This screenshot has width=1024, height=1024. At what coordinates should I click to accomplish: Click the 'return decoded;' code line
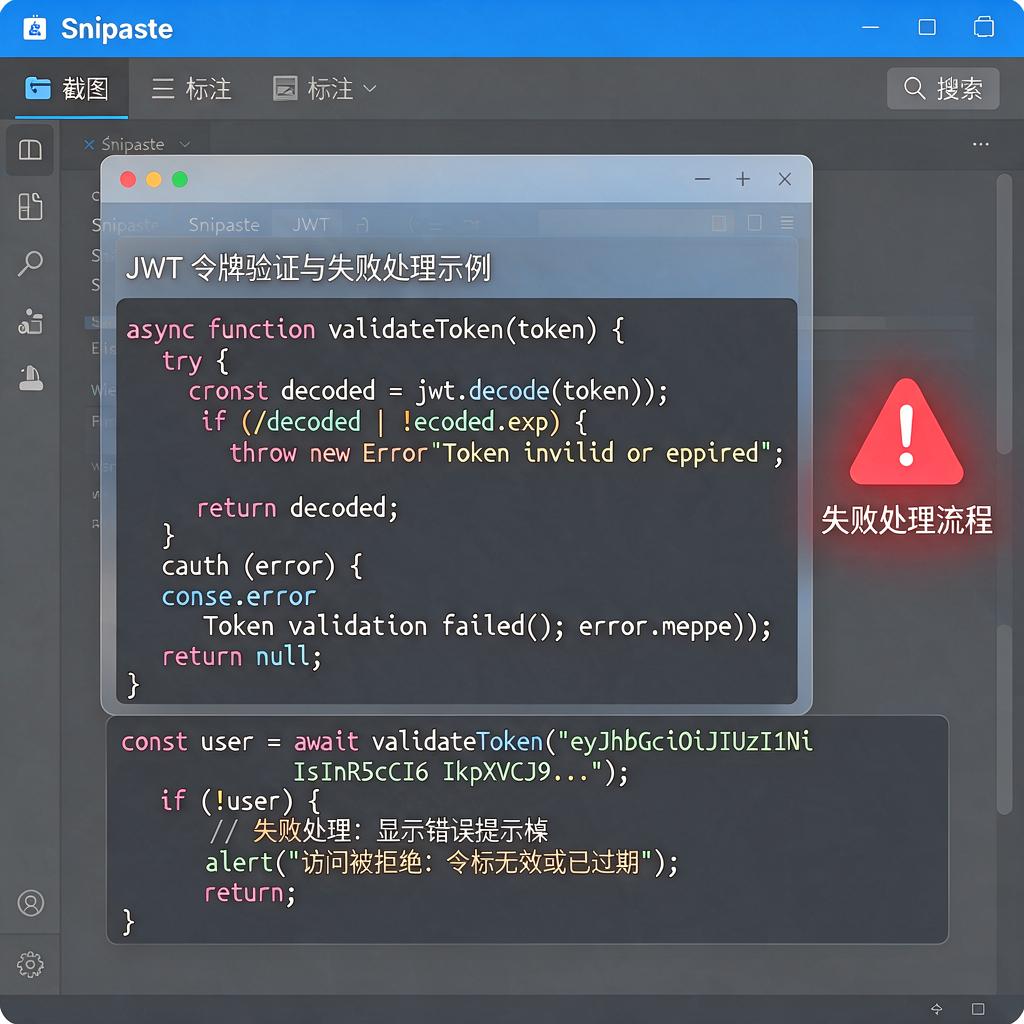tap(297, 507)
